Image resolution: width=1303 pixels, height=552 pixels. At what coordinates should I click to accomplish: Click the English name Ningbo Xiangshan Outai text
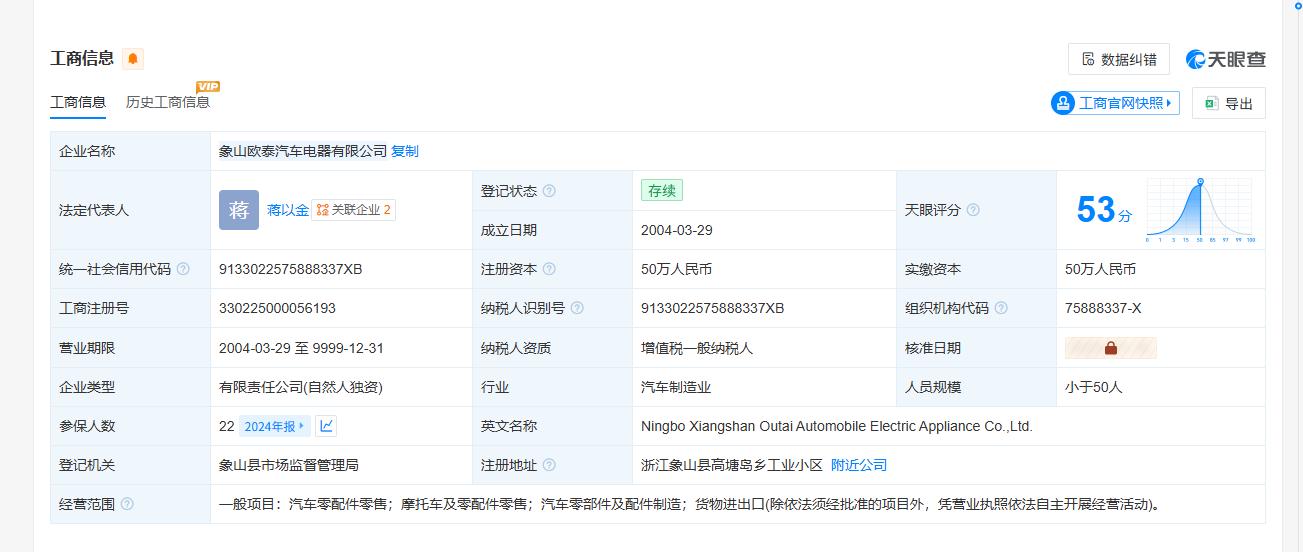pyautogui.click(x=836, y=426)
